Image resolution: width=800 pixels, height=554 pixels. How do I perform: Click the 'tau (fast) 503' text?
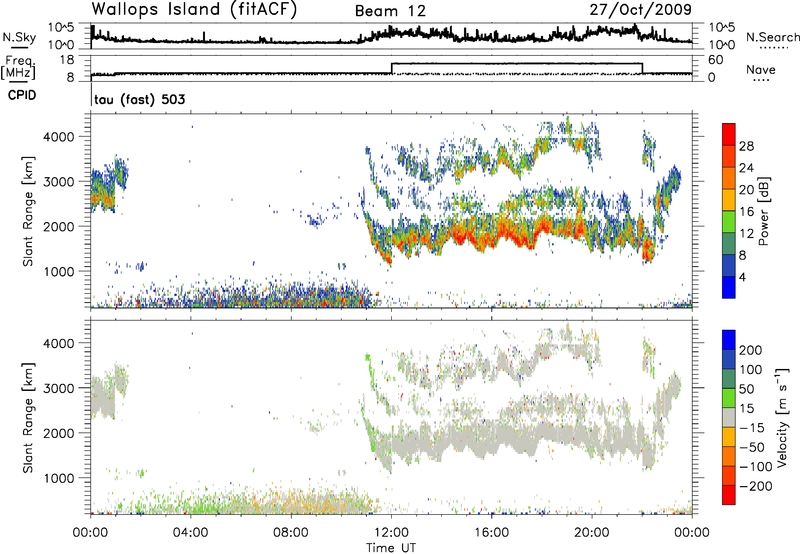(140, 99)
